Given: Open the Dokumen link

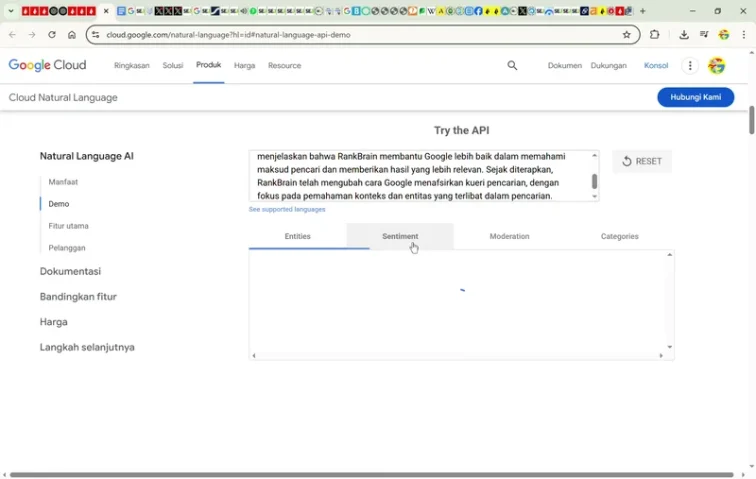Looking at the screenshot, I should coord(565,66).
